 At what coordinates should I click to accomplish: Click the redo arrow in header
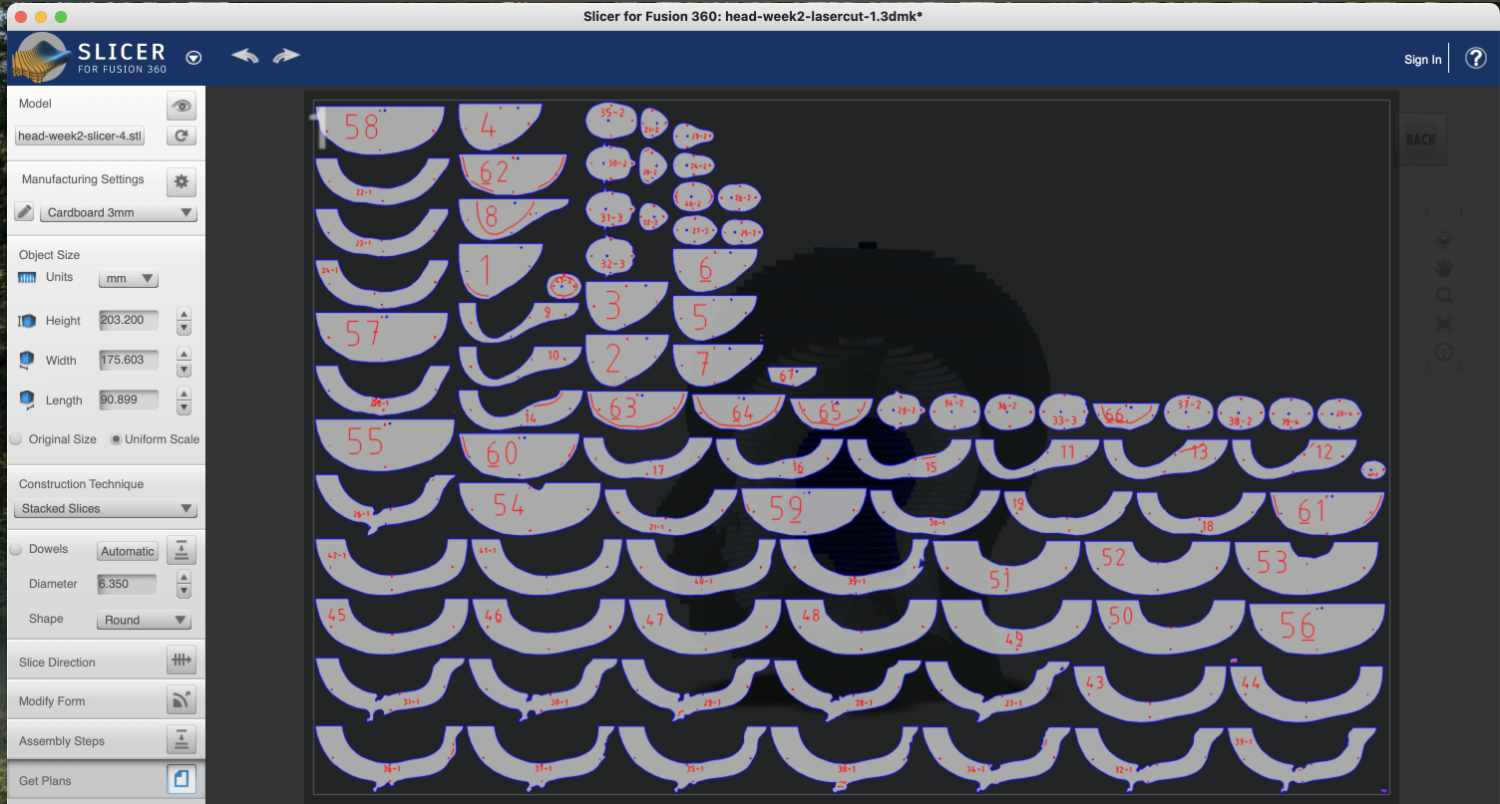pos(286,56)
